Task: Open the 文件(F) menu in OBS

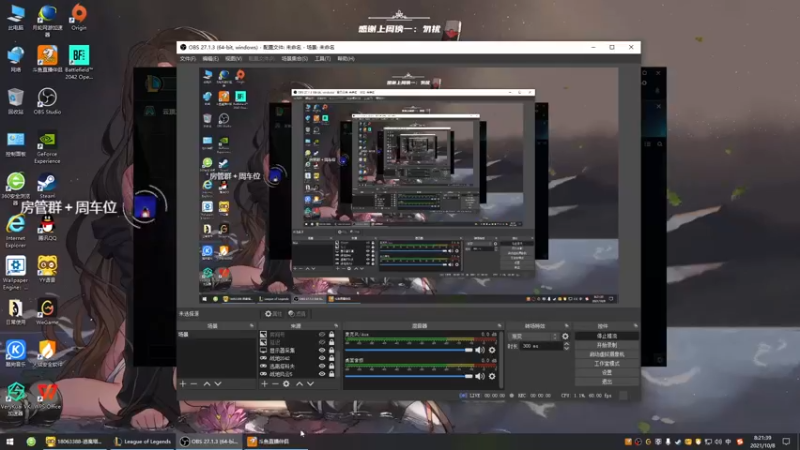Action: click(188, 59)
